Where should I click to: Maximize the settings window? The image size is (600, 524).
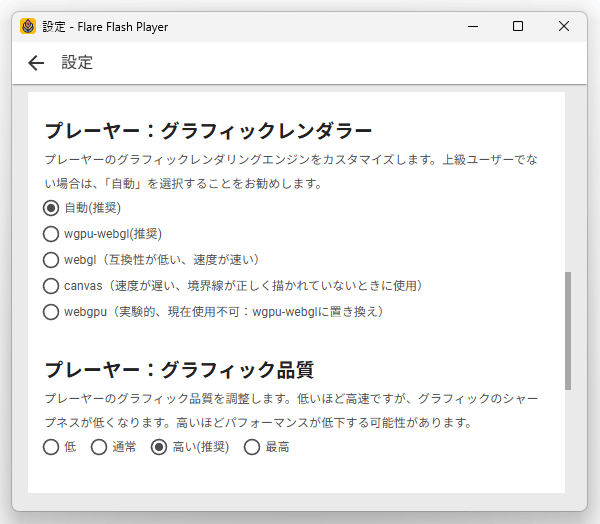point(518,26)
